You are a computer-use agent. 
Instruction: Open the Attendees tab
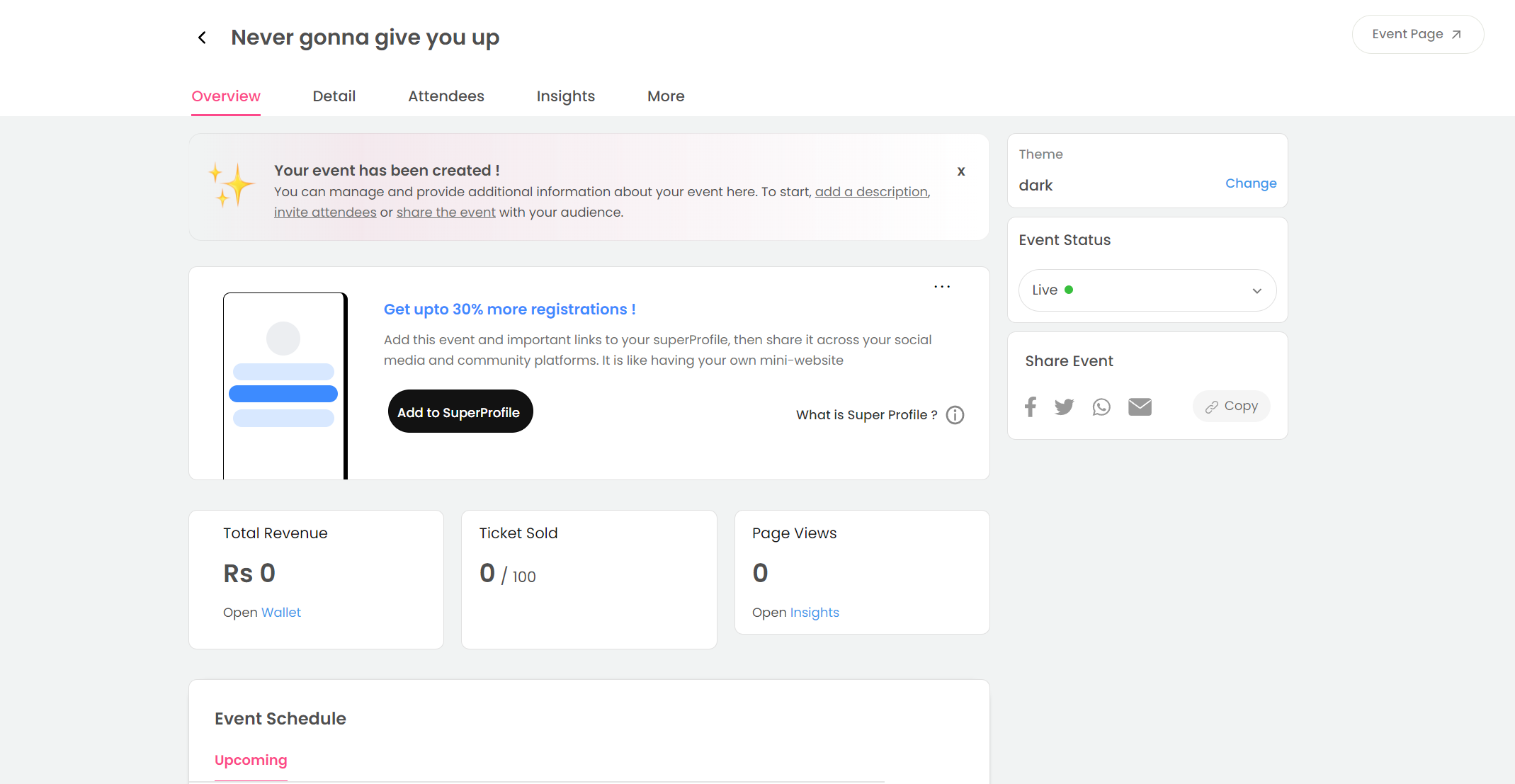446,96
